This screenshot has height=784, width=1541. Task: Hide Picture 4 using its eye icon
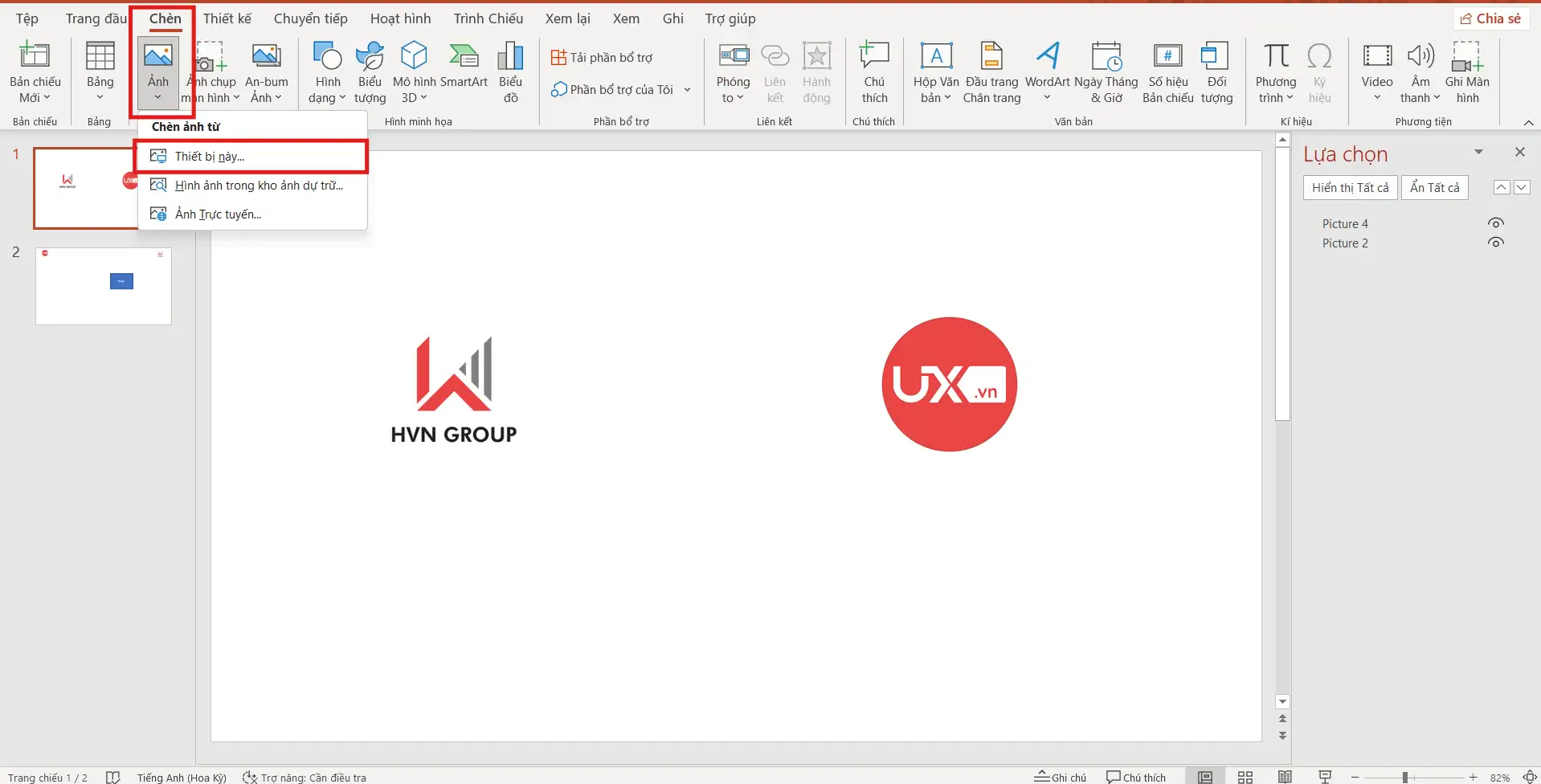1495,223
